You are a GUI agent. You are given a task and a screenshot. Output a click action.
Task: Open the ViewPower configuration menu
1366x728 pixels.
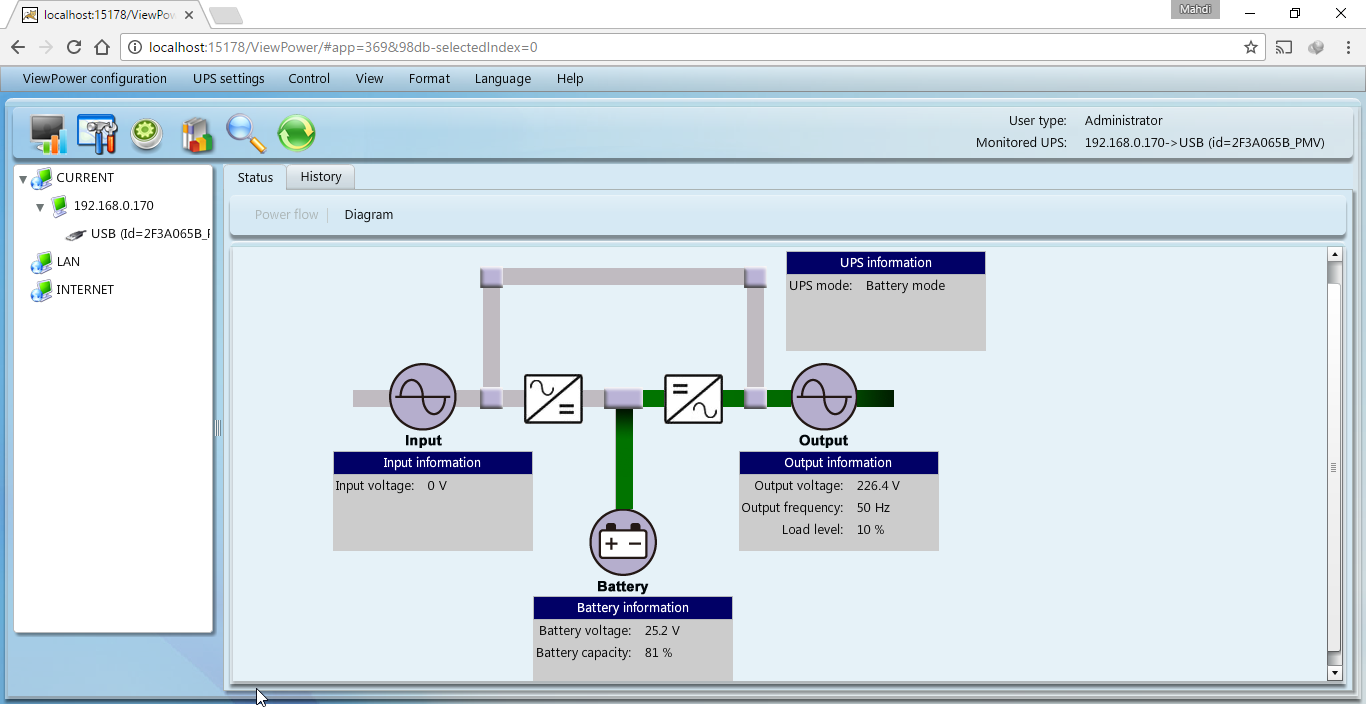pyautogui.click(x=95, y=79)
